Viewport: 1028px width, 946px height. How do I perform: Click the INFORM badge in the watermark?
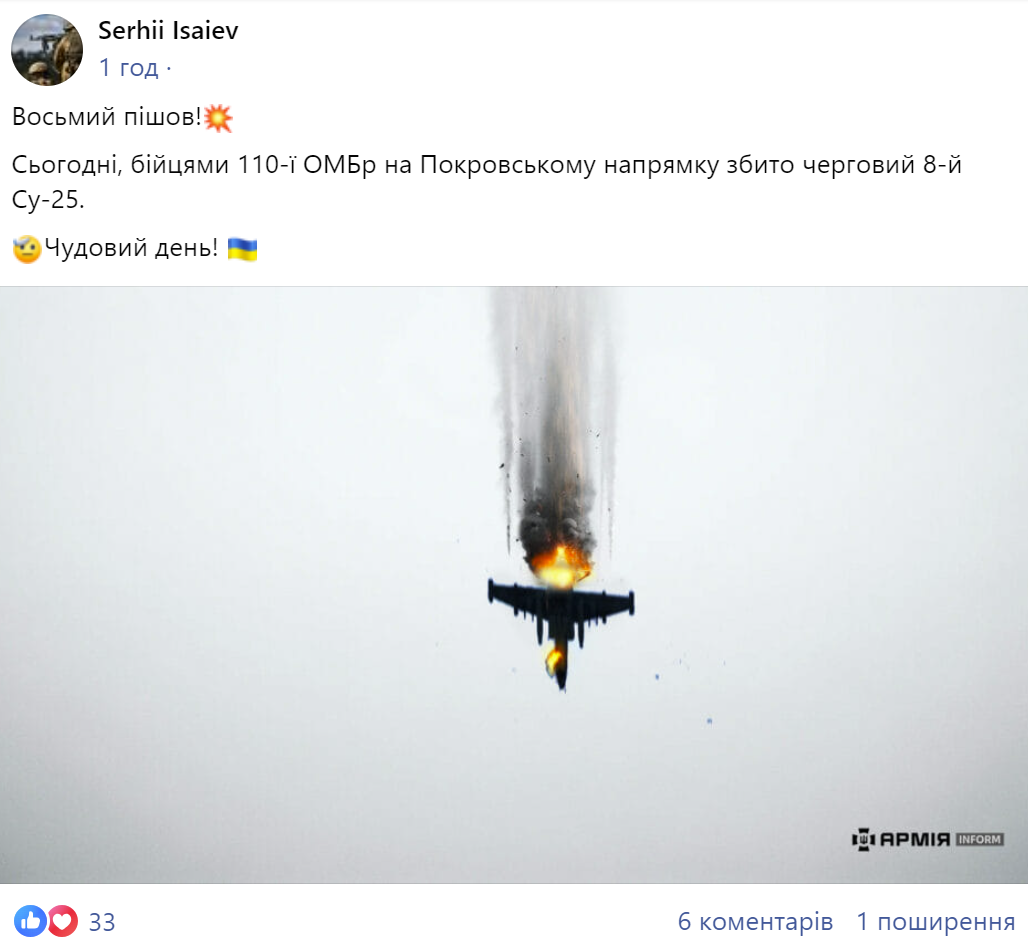coord(979,839)
